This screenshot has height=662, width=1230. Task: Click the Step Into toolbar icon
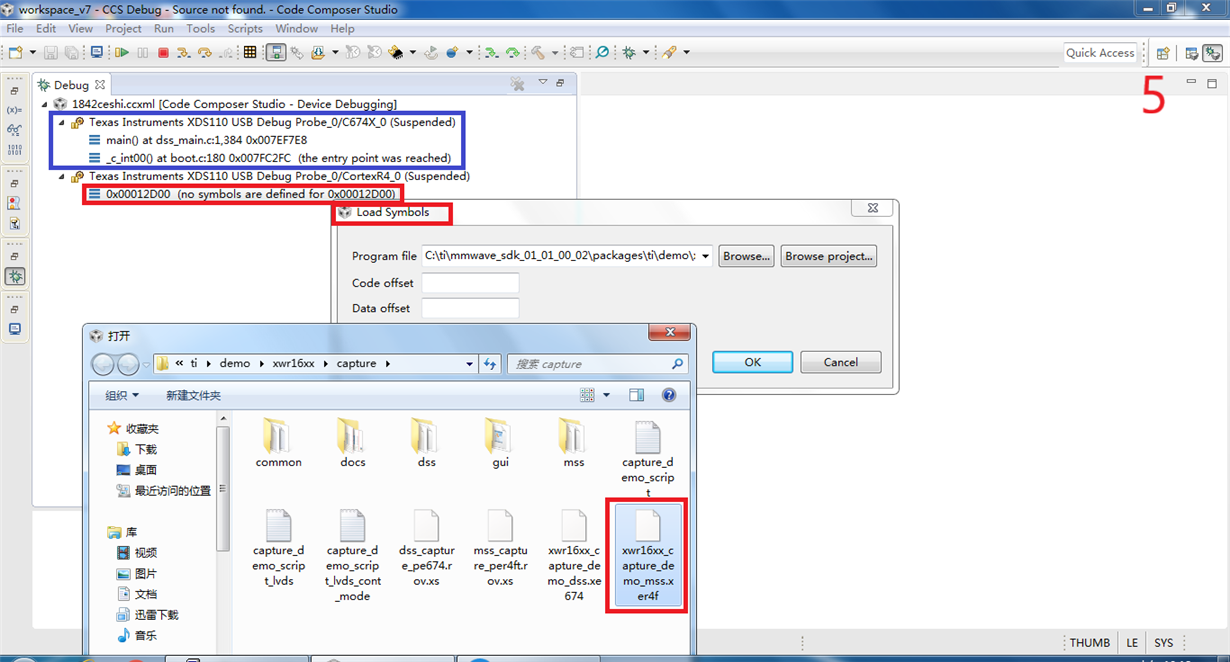pos(183,52)
